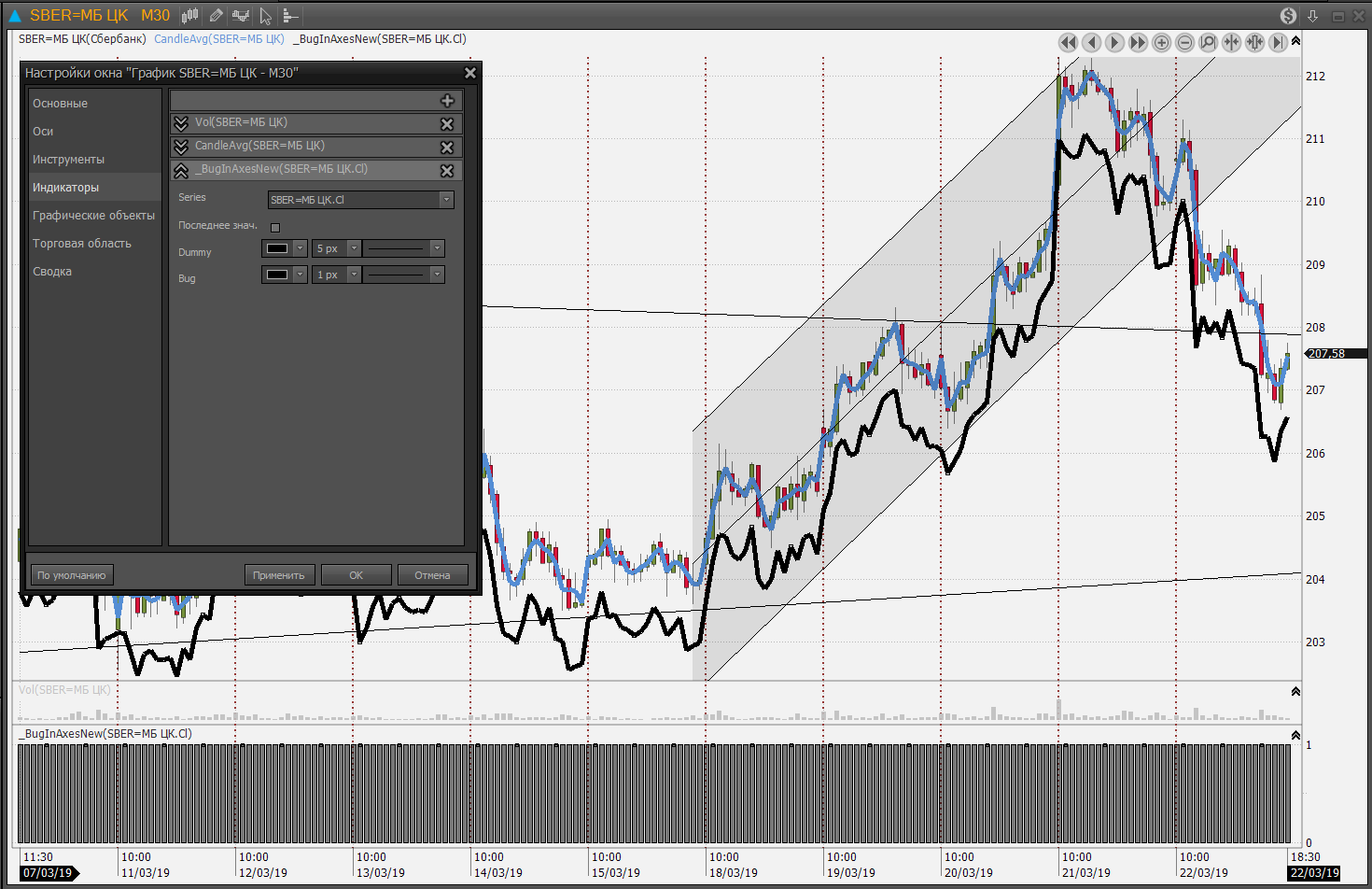The image size is (1372, 889).
Task: Open the 'Графические объекты' settings tab
Action: point(93,216)
